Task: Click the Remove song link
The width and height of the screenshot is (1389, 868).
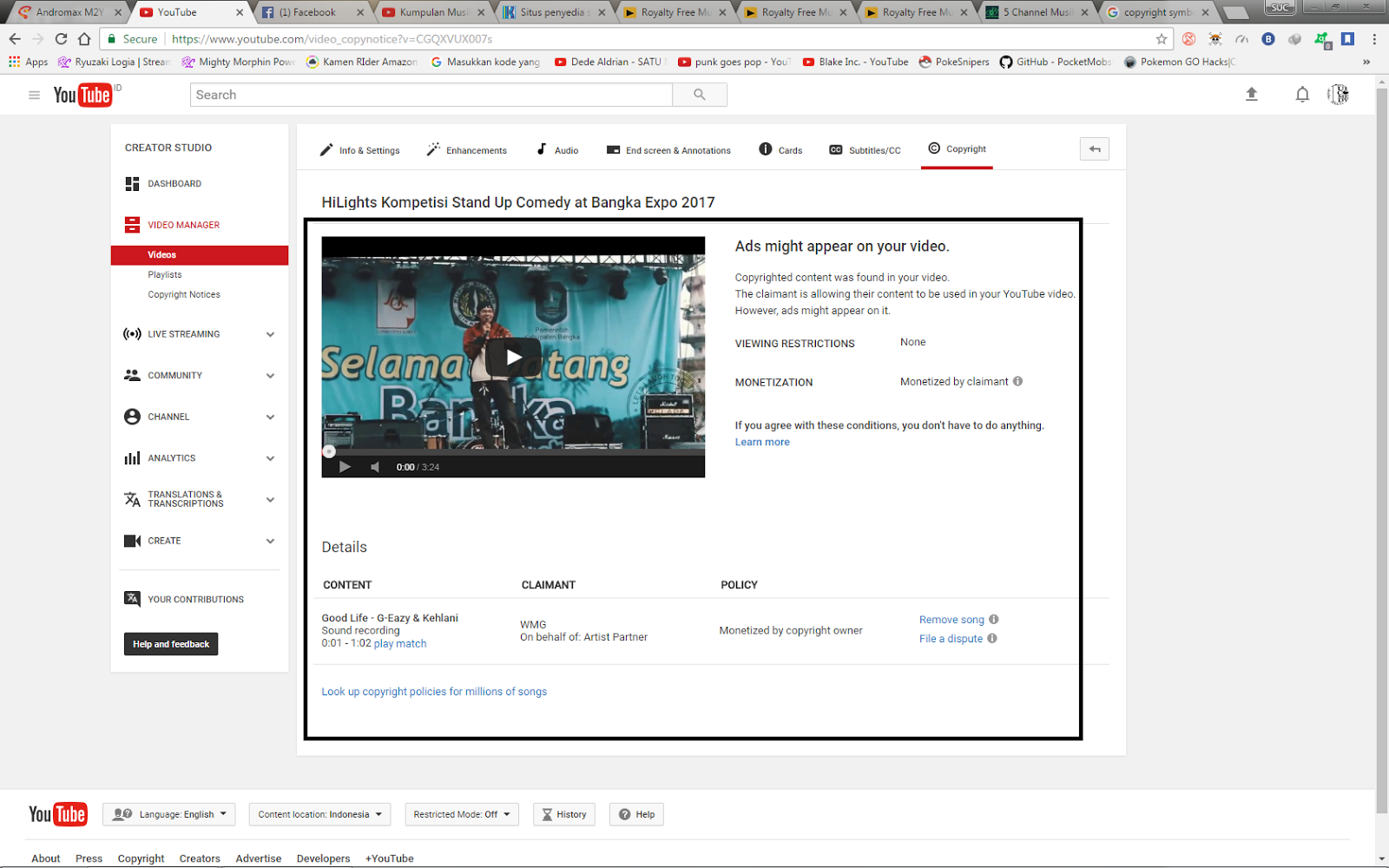Action: (951, 620)
